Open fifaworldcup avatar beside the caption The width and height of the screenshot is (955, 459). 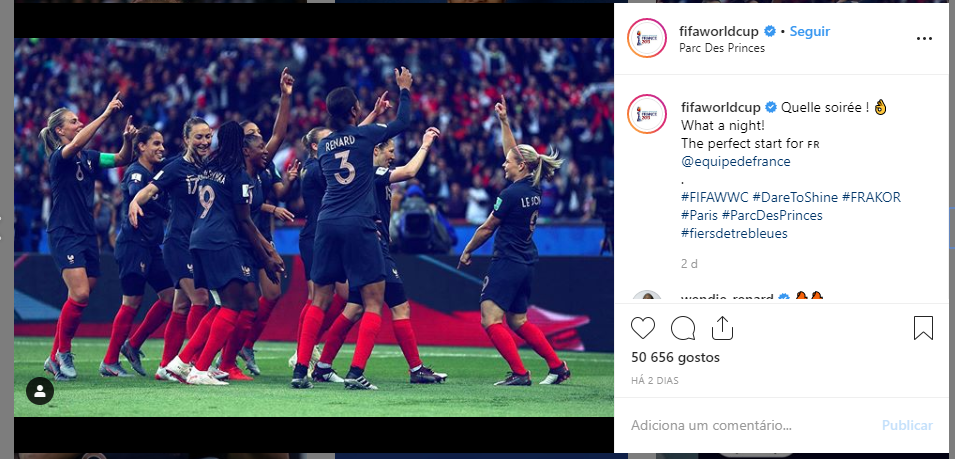tap(647, 114)
